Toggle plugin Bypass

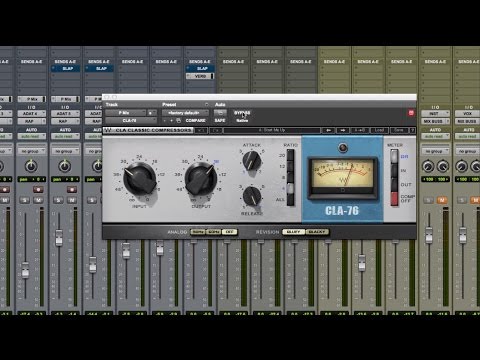[242, 113]
